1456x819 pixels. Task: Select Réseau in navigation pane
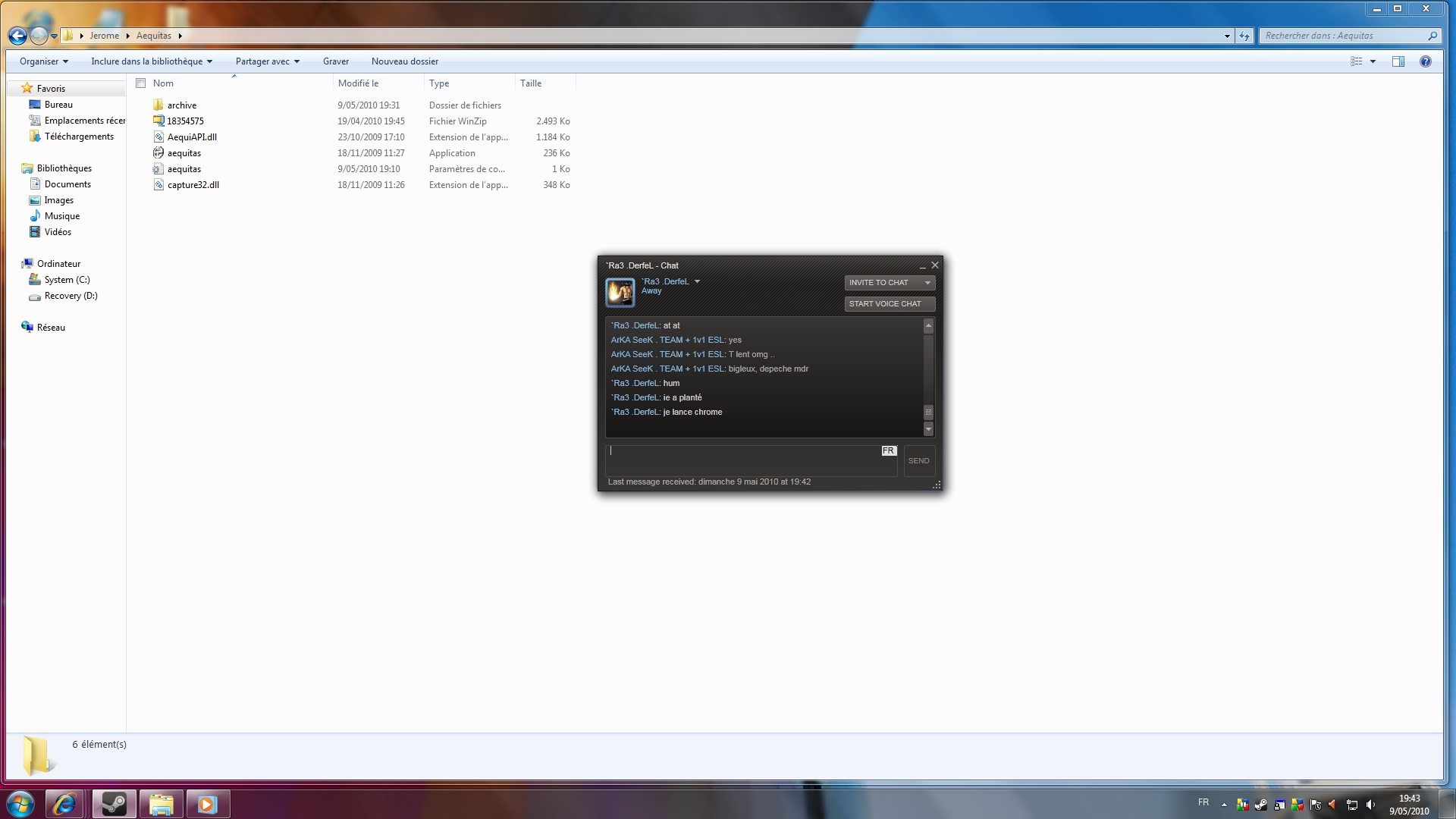51,328
